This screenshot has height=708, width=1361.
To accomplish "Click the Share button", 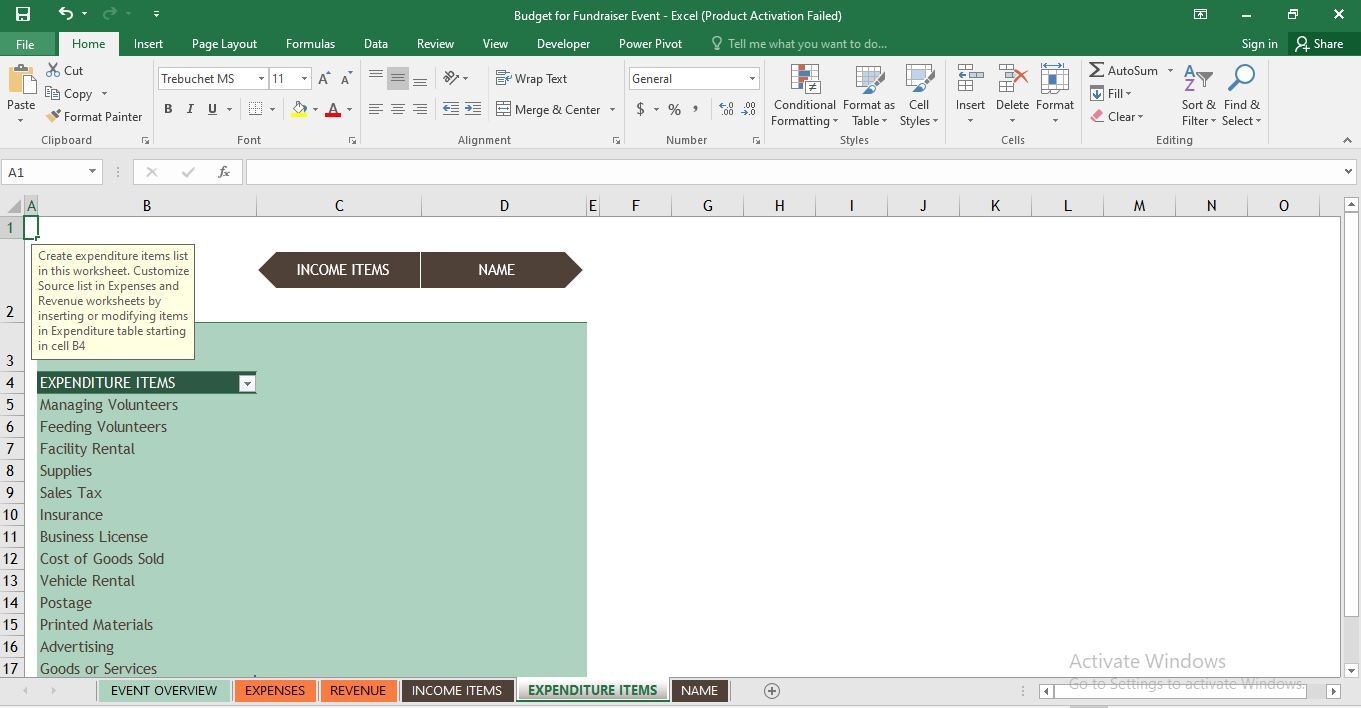I will (x=1318, y=44).
